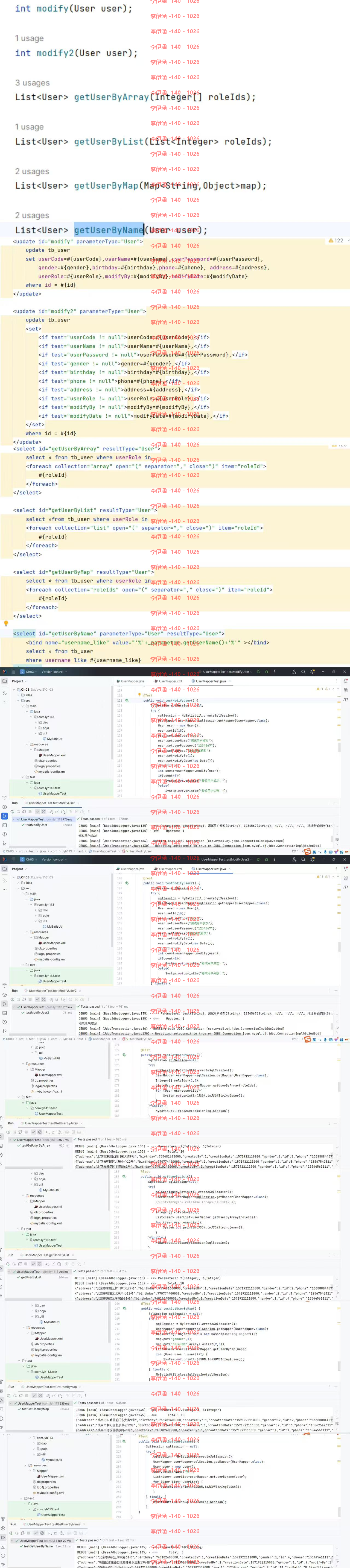Open Run tool window icon in testModifyUser sidebar
This screenshot has width=350, height=1568.
click(4, 816)
